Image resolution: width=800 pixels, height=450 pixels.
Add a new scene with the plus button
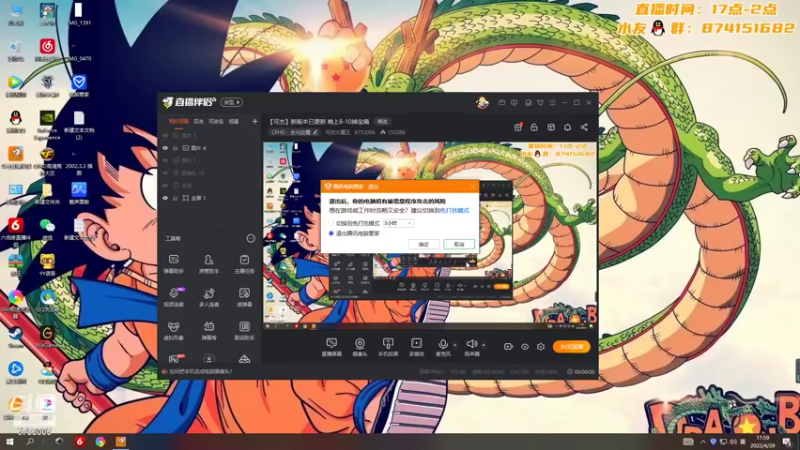click(x=255, y=121)
